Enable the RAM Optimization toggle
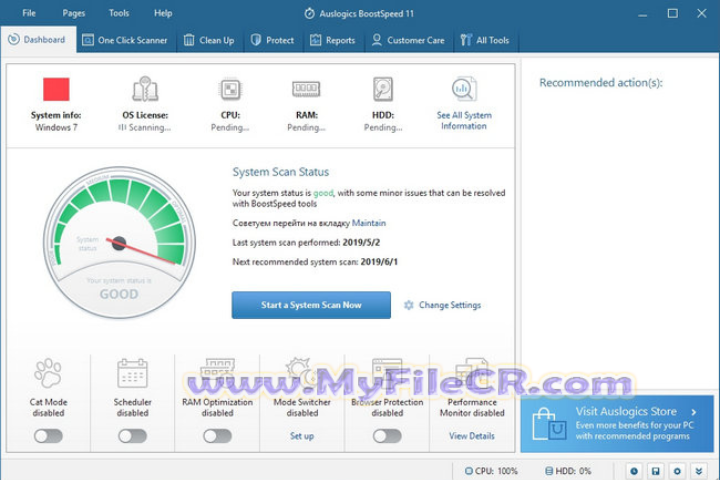Screen dimensions: 720x480 coord(217,436)
